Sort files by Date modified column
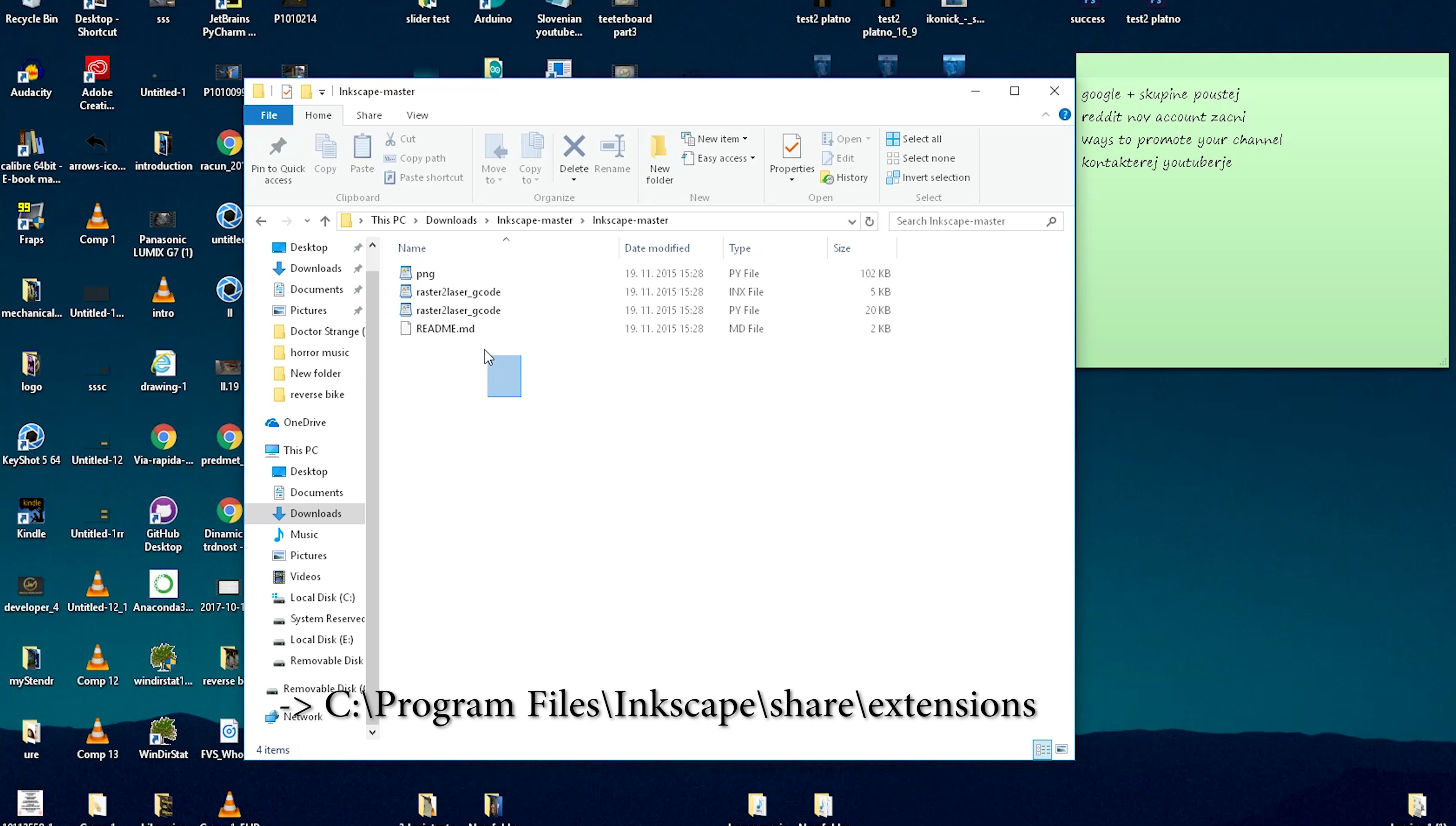1456x826 pixels. click(670, 248)
